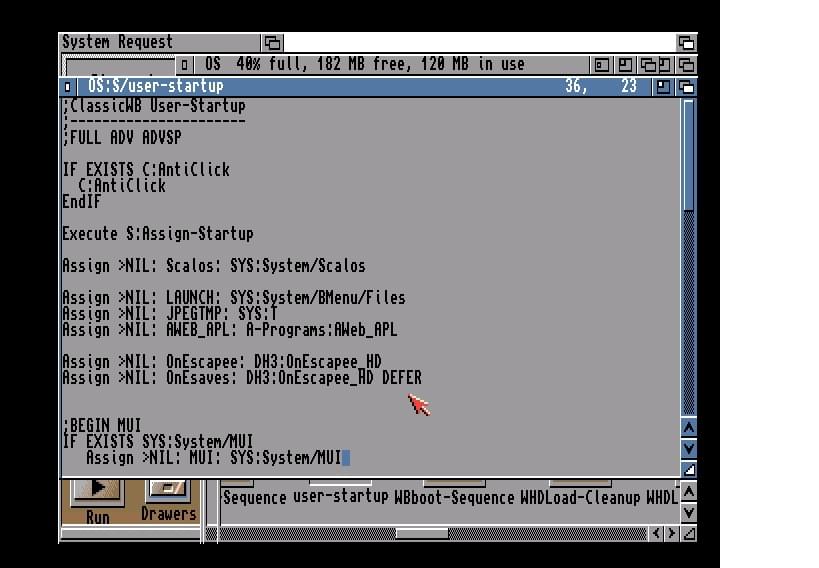Close the OS volume window showing 40% full
The height and width of the screenshot is (568, 819).
pyautogui.click(x=186, y=65)
